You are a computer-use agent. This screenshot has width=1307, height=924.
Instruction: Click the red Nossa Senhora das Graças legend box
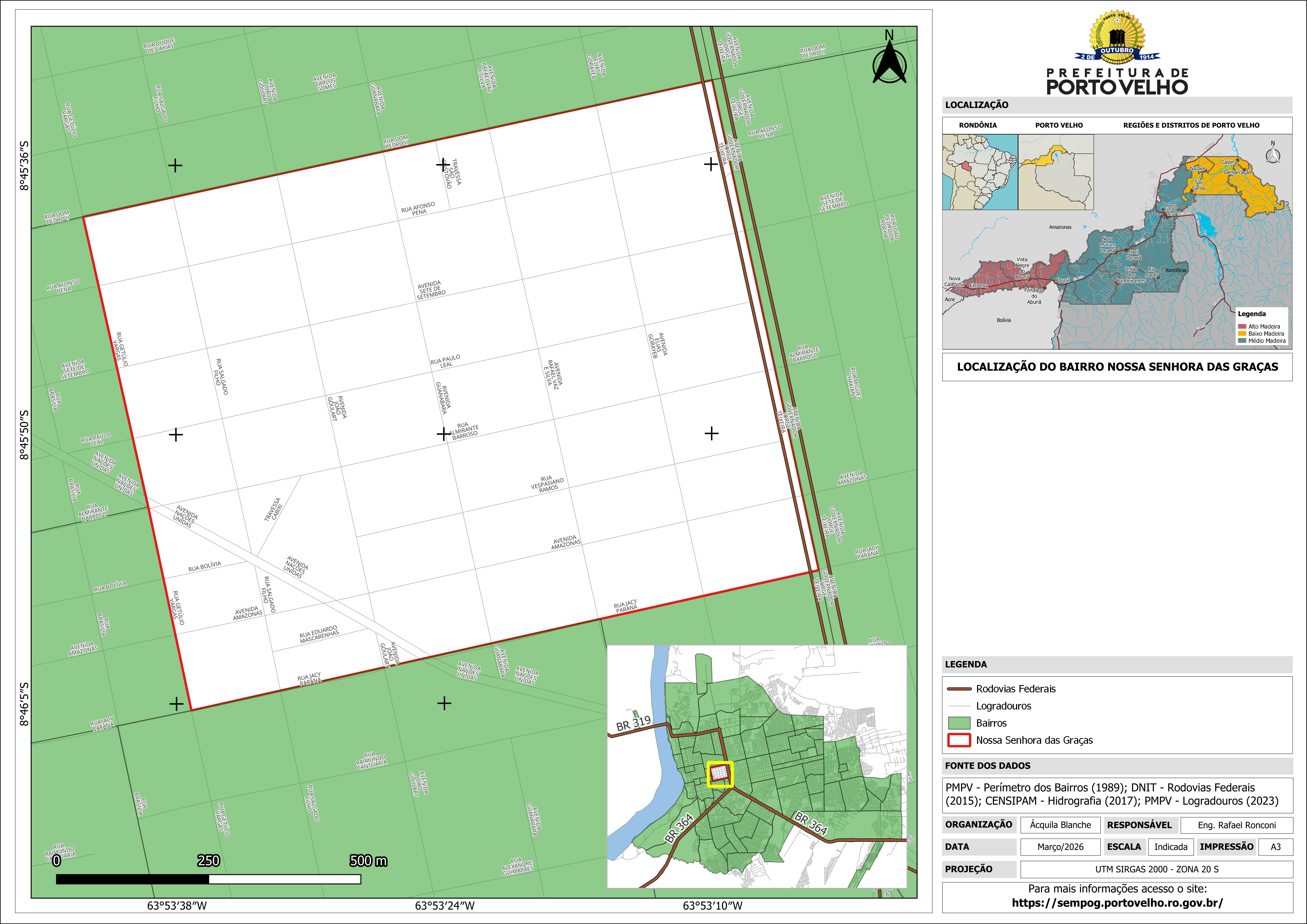tap(959, 740)
